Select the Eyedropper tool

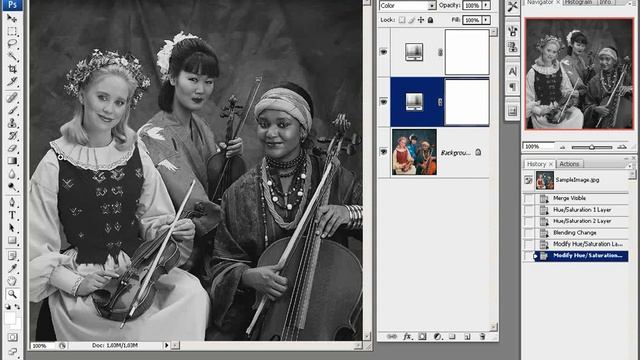12,268
